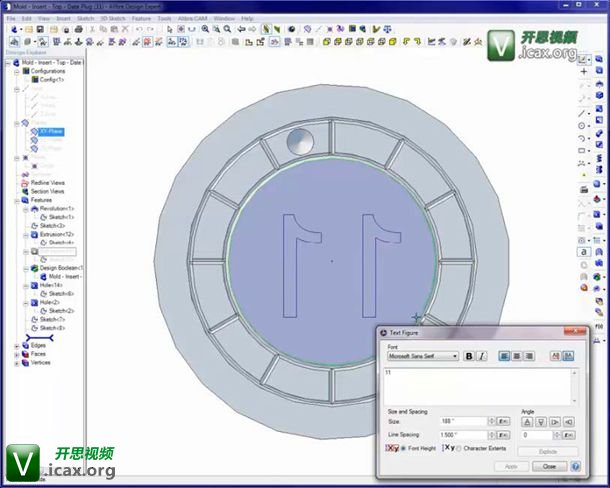
Task: Select the XY-Plane item in tree
Action: pos(50,132)
